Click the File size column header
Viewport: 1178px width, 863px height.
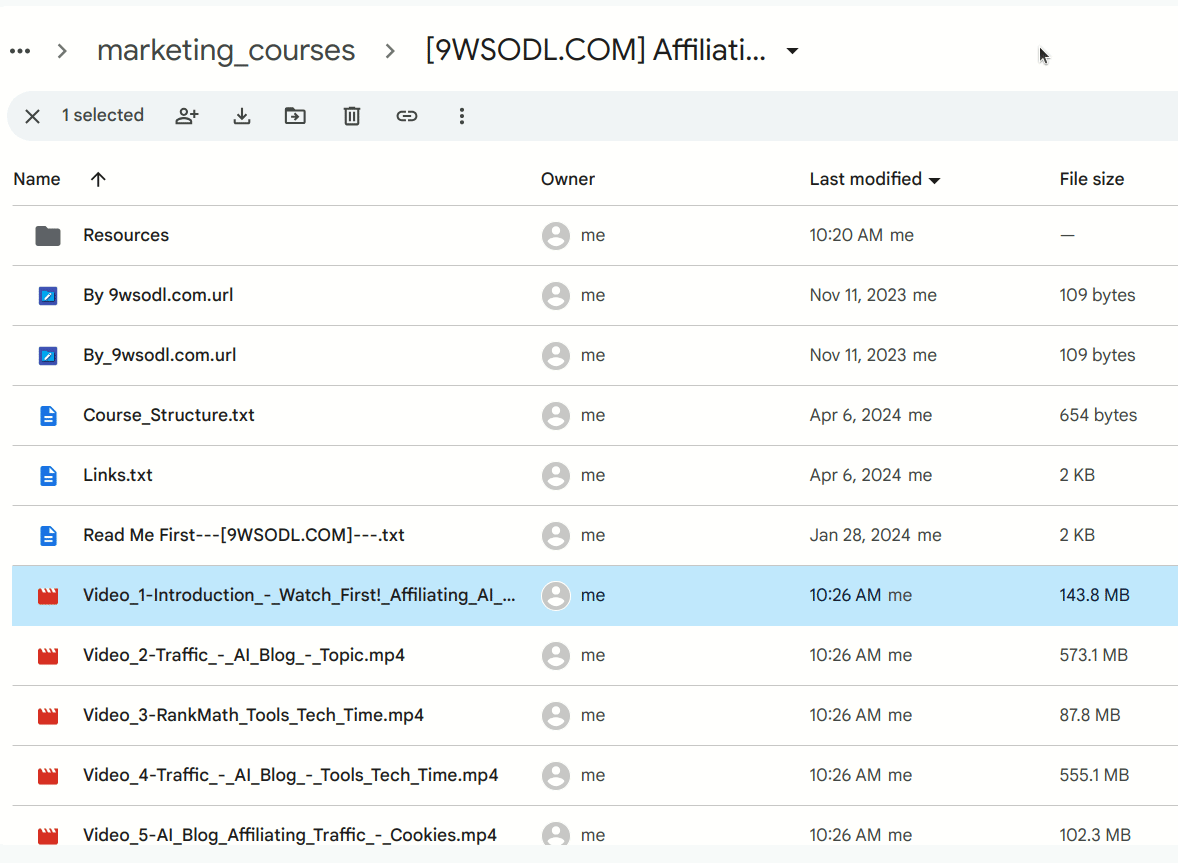click(x=1092, y=179)
